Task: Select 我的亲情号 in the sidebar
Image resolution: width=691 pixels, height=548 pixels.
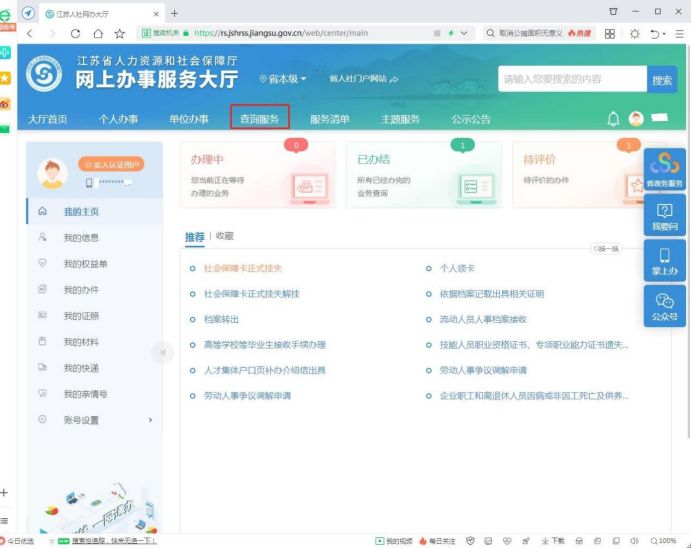Action: 95,393
